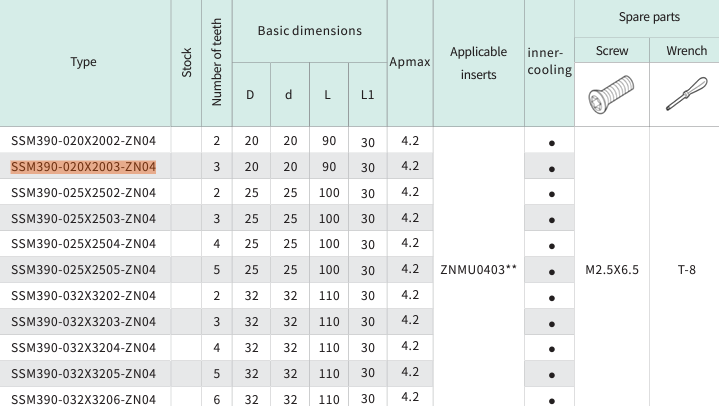Click the Applicable inserts header
The width and height of the screenshot is (719, 406).
478,62
